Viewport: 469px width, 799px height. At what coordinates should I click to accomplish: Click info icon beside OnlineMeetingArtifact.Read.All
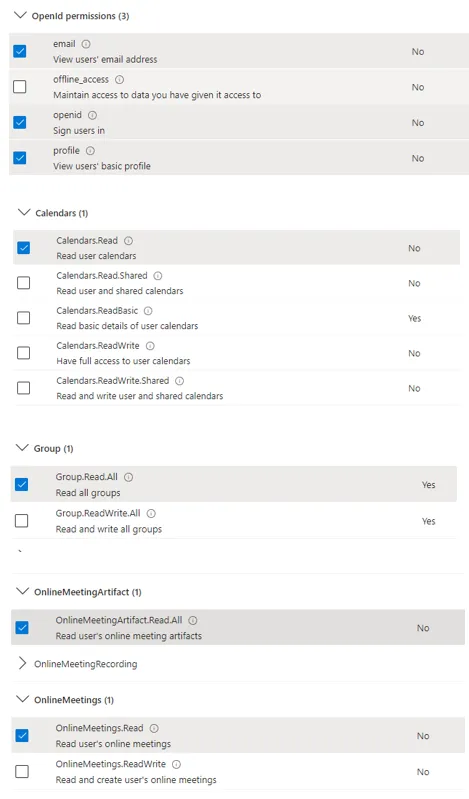[x=193, y=621]
